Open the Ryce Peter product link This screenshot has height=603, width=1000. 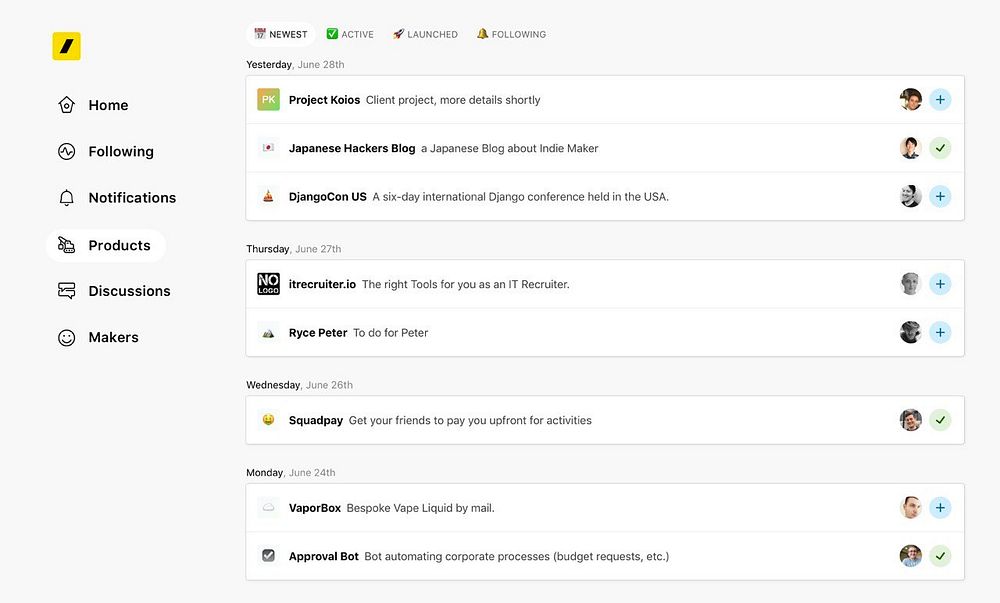click(x=318, y=333)
